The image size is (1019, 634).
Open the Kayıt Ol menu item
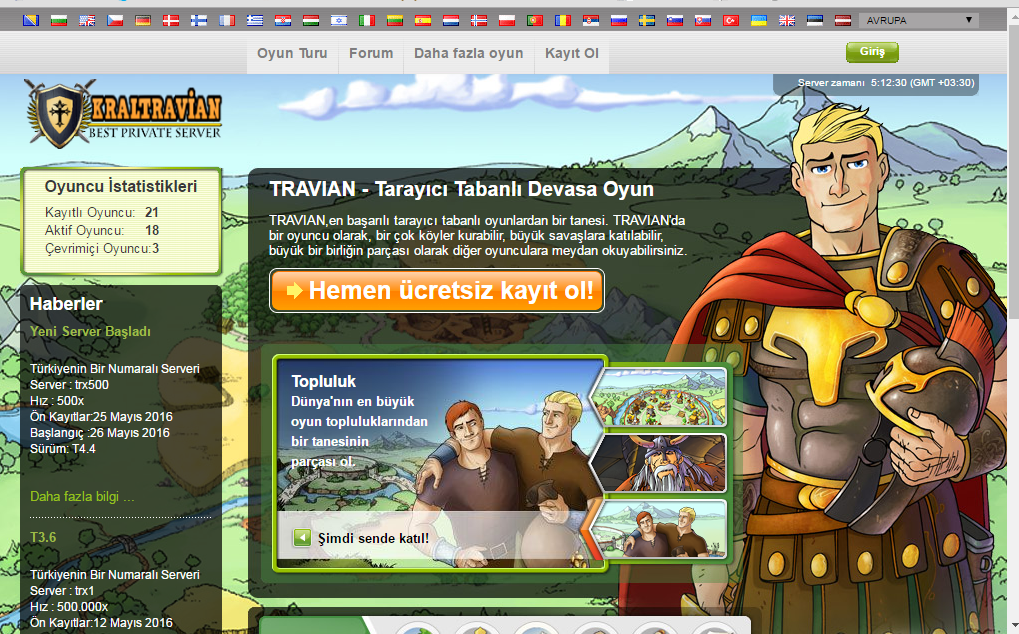click(x=572, y=53)
